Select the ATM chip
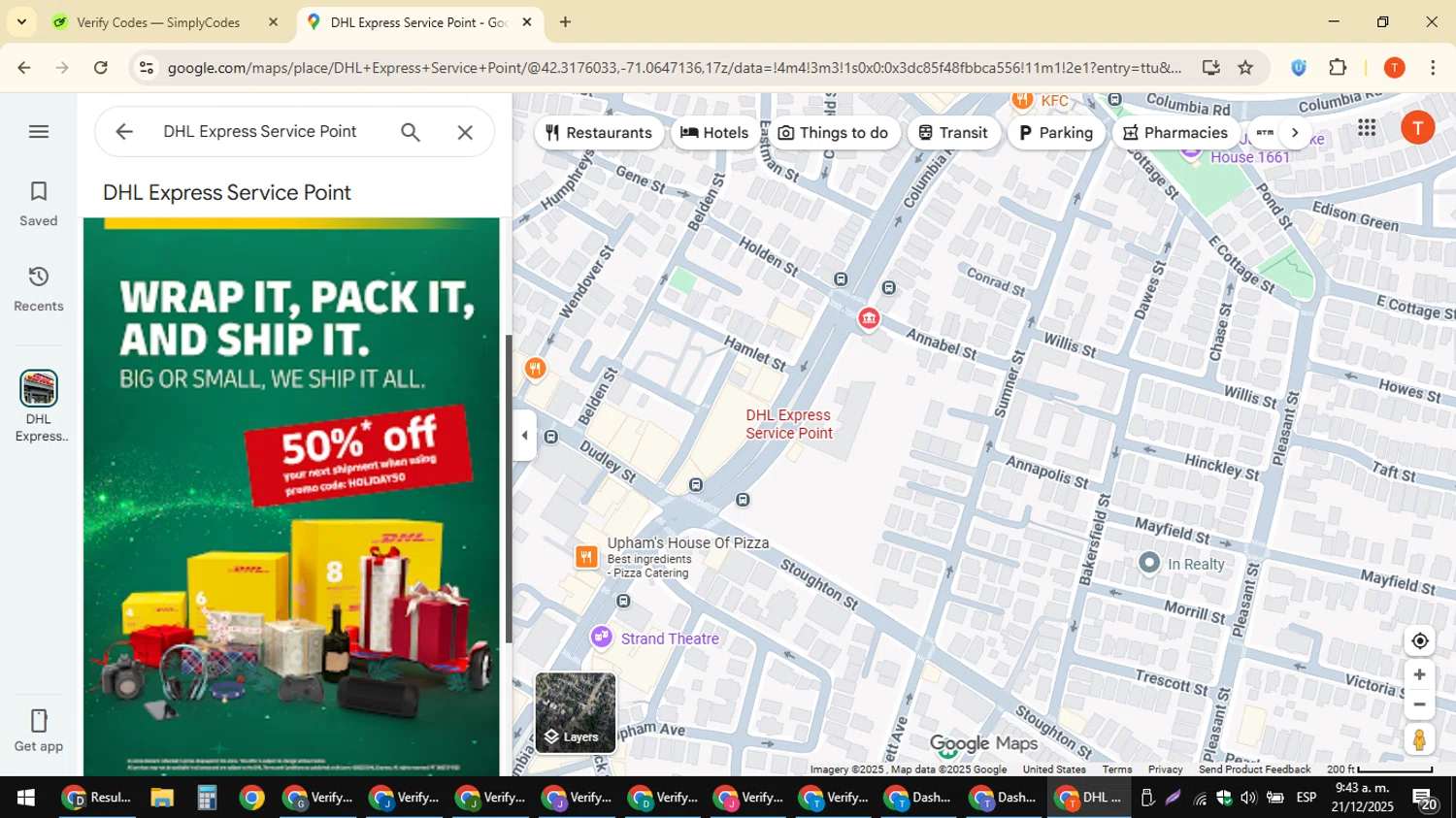This screenshot has height=818, width=1456. click(1265, 133)
